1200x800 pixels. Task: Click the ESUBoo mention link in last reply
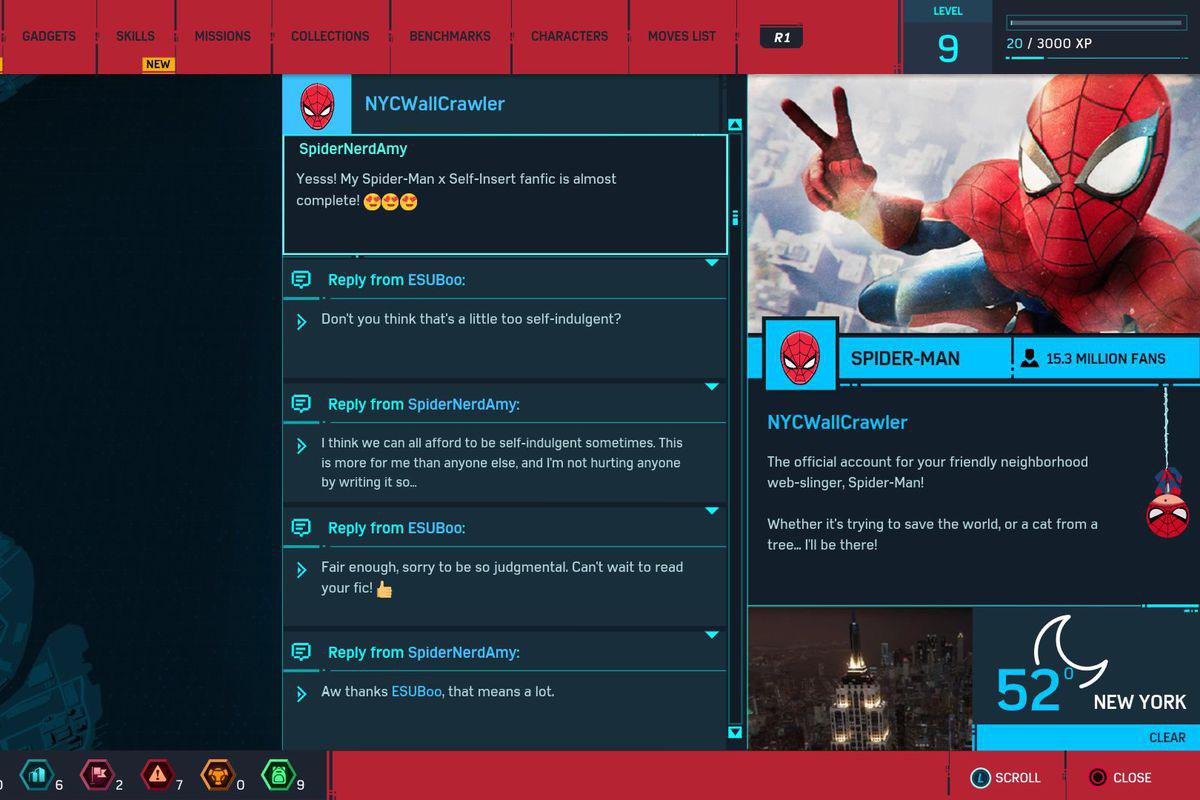click(x=416, y=692)
